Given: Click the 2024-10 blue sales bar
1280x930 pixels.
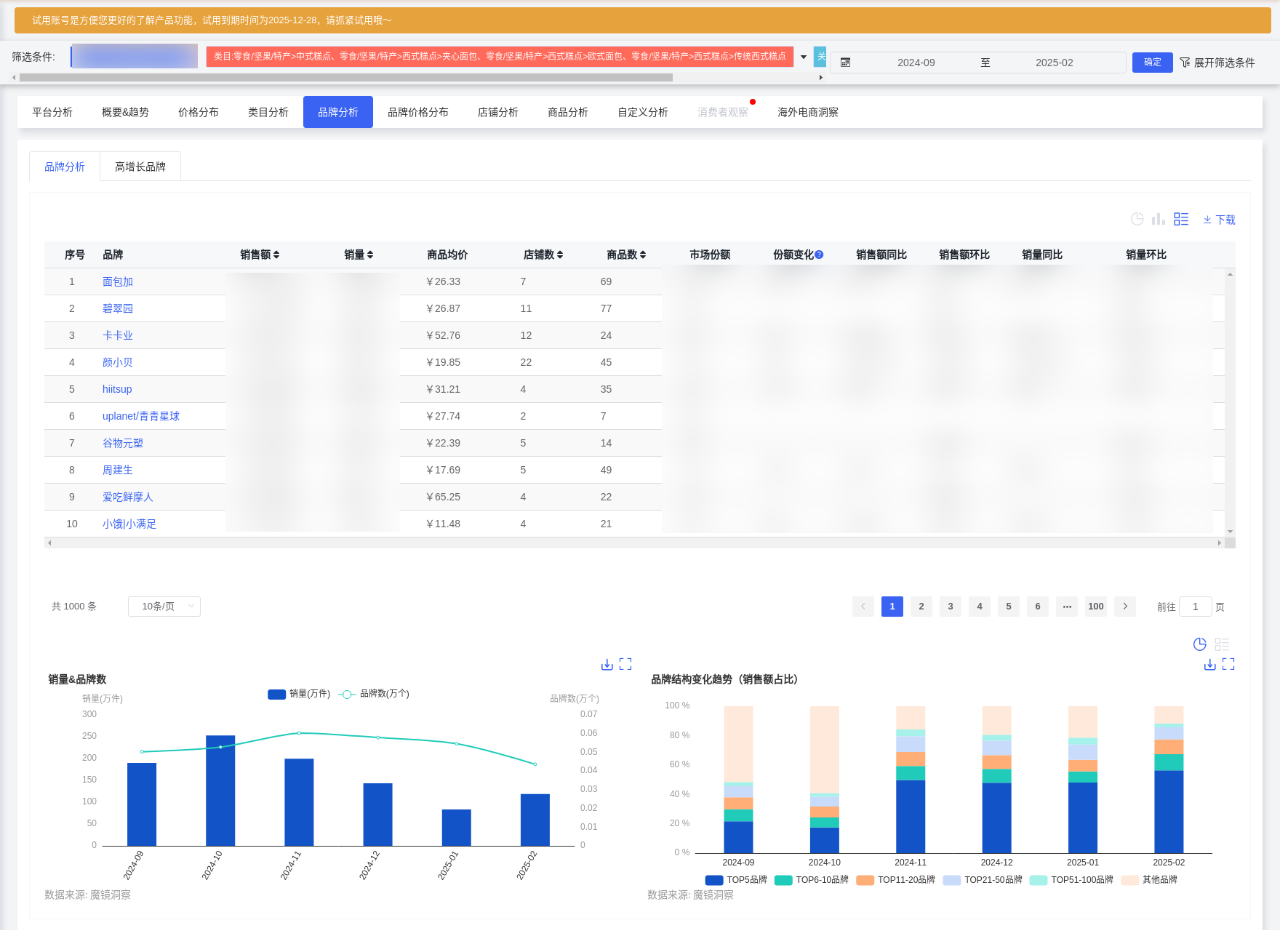Looking at the screenshot, I should (x=220, y=790).
